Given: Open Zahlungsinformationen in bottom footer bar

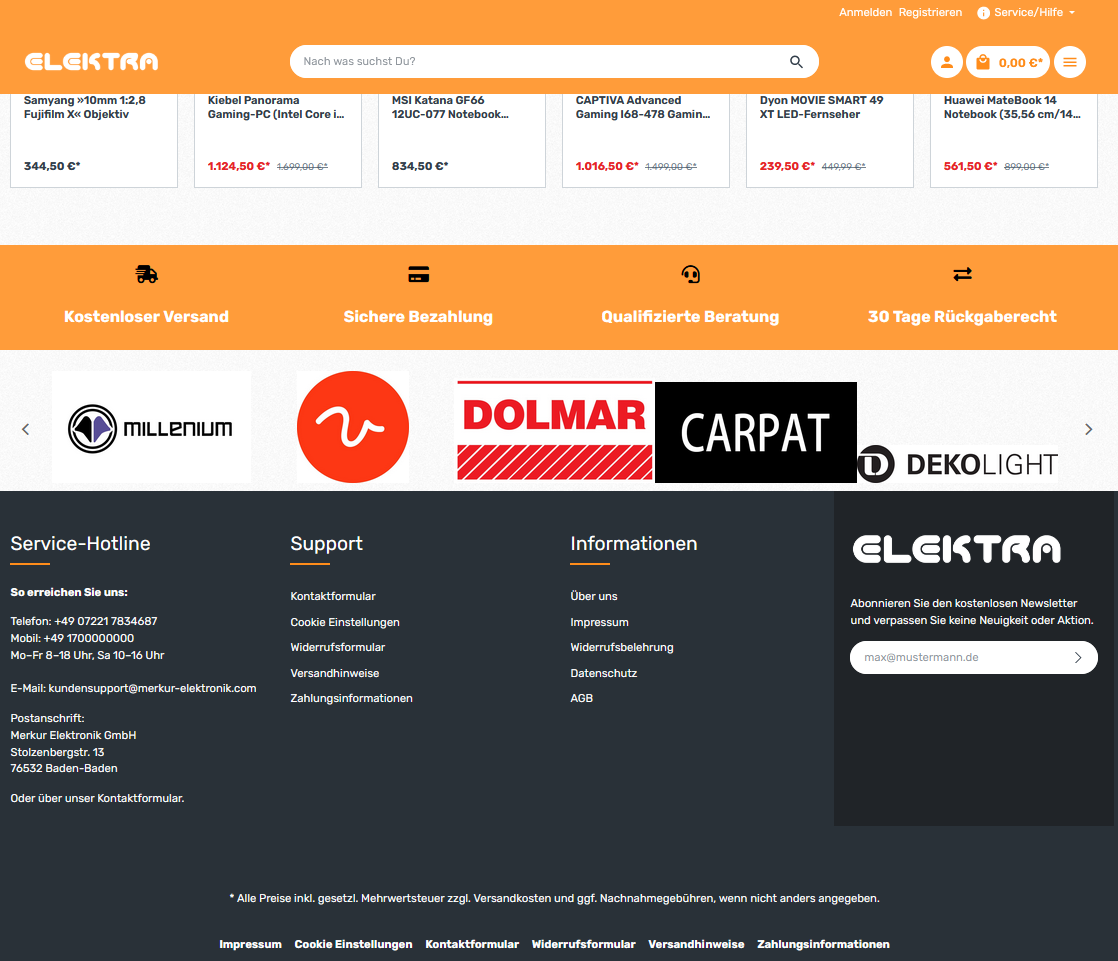Looking at the screenshot, I should 823,944.
